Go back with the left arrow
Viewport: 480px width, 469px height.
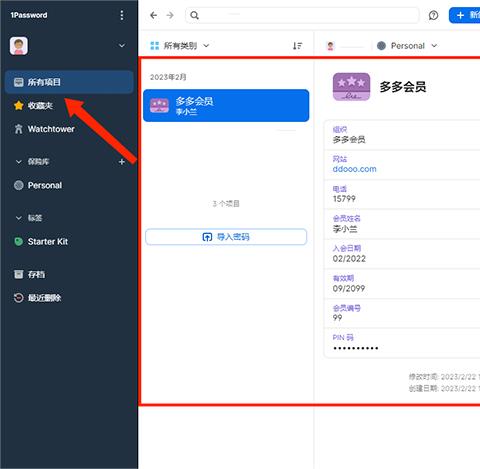point(154,15)
